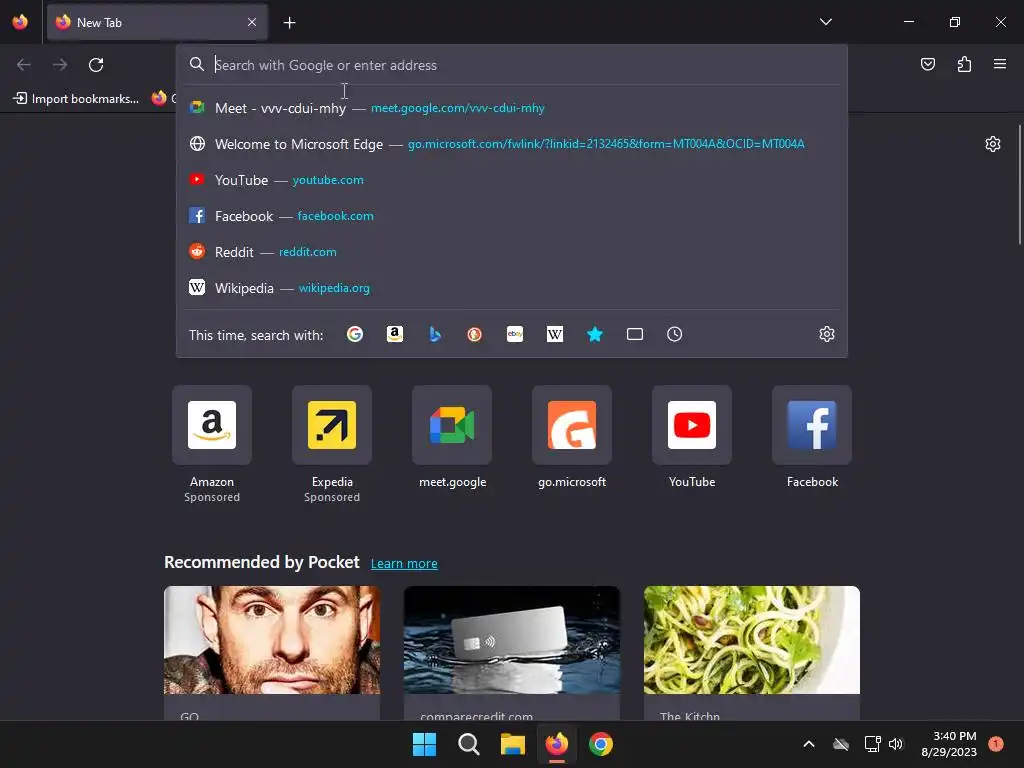Viewport: 1024px width, 768px height.
Task: Choose the Reddit suggestion row
Action: coord(512,251)
